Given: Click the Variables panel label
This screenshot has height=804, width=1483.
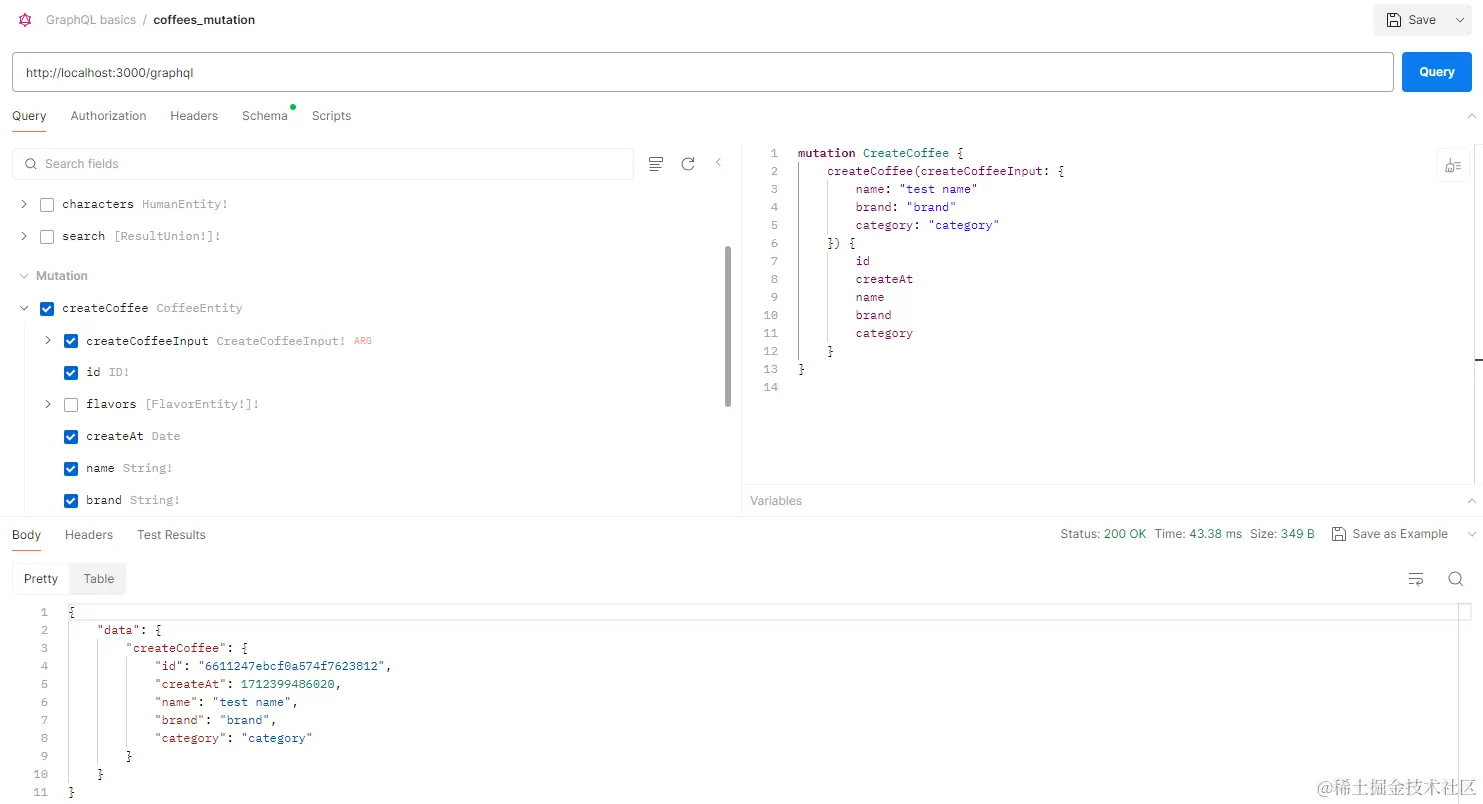Looking at the screenshot, I should pyautogui.click(x=776, y=501).
